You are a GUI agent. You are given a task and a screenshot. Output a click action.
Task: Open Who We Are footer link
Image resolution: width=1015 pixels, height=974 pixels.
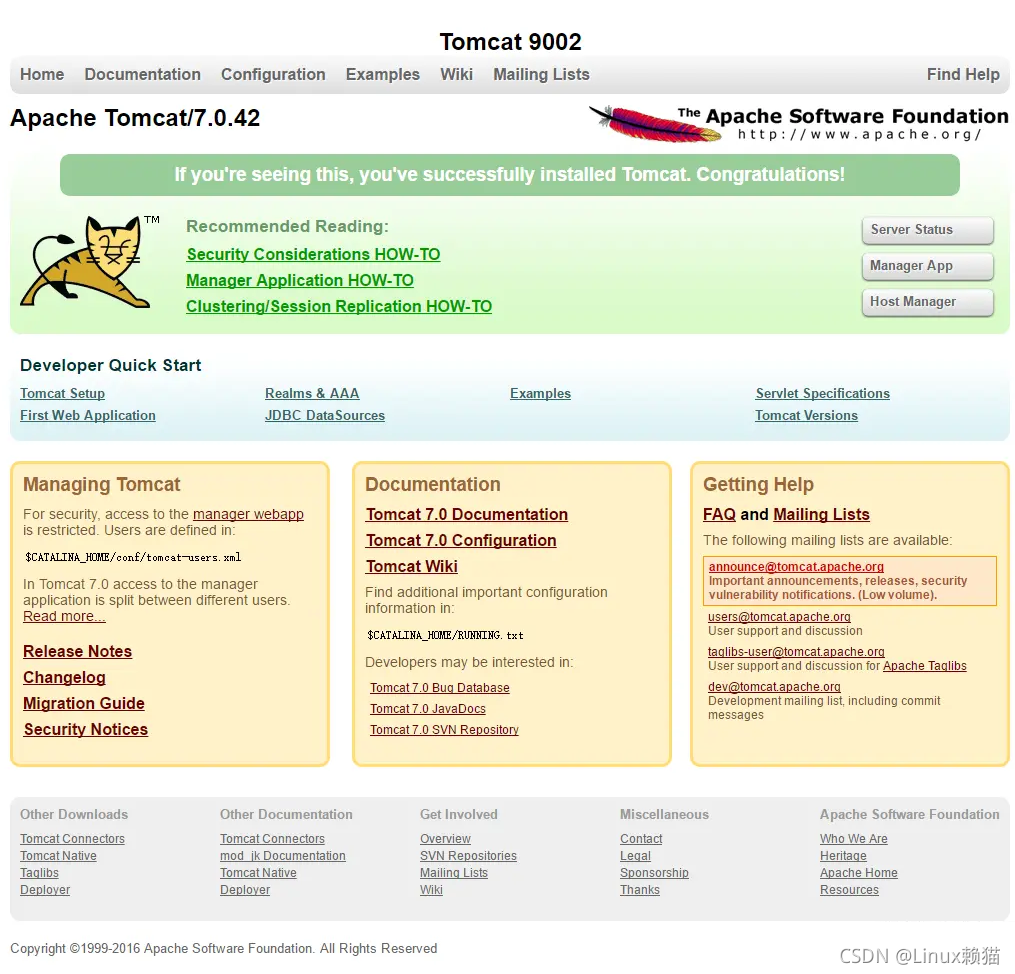854,839
